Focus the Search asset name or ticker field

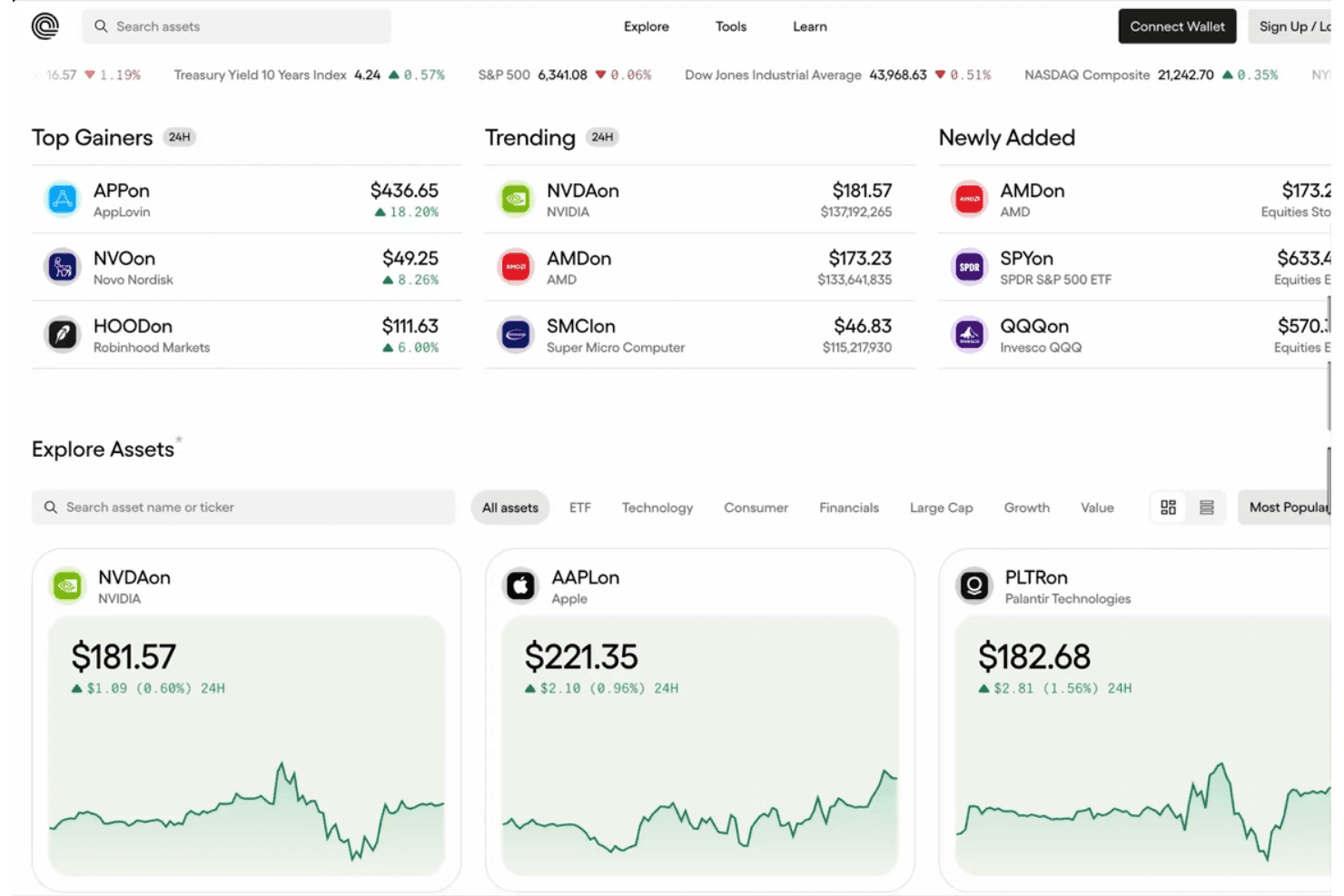(x=243, y=507)
